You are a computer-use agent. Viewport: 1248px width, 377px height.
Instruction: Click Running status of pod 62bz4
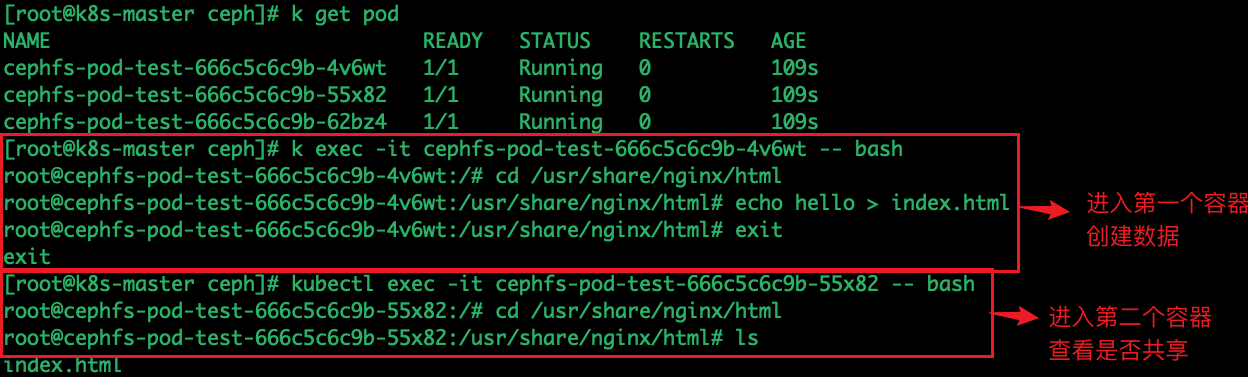tap(561, 122)
